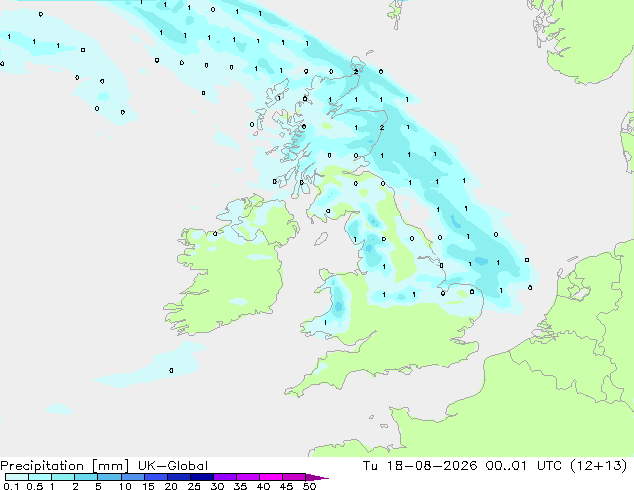Select the "10" legend scale label

point(125,486)
